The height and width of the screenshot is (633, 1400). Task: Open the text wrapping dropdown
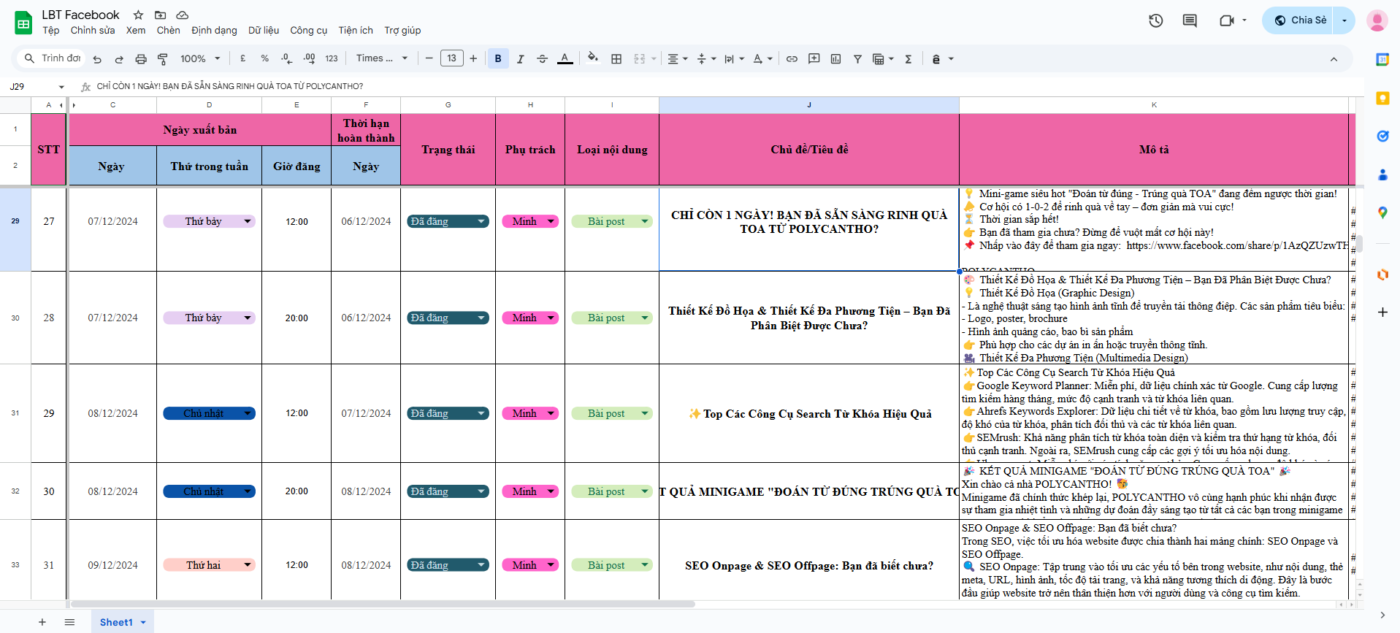point(733,59)
